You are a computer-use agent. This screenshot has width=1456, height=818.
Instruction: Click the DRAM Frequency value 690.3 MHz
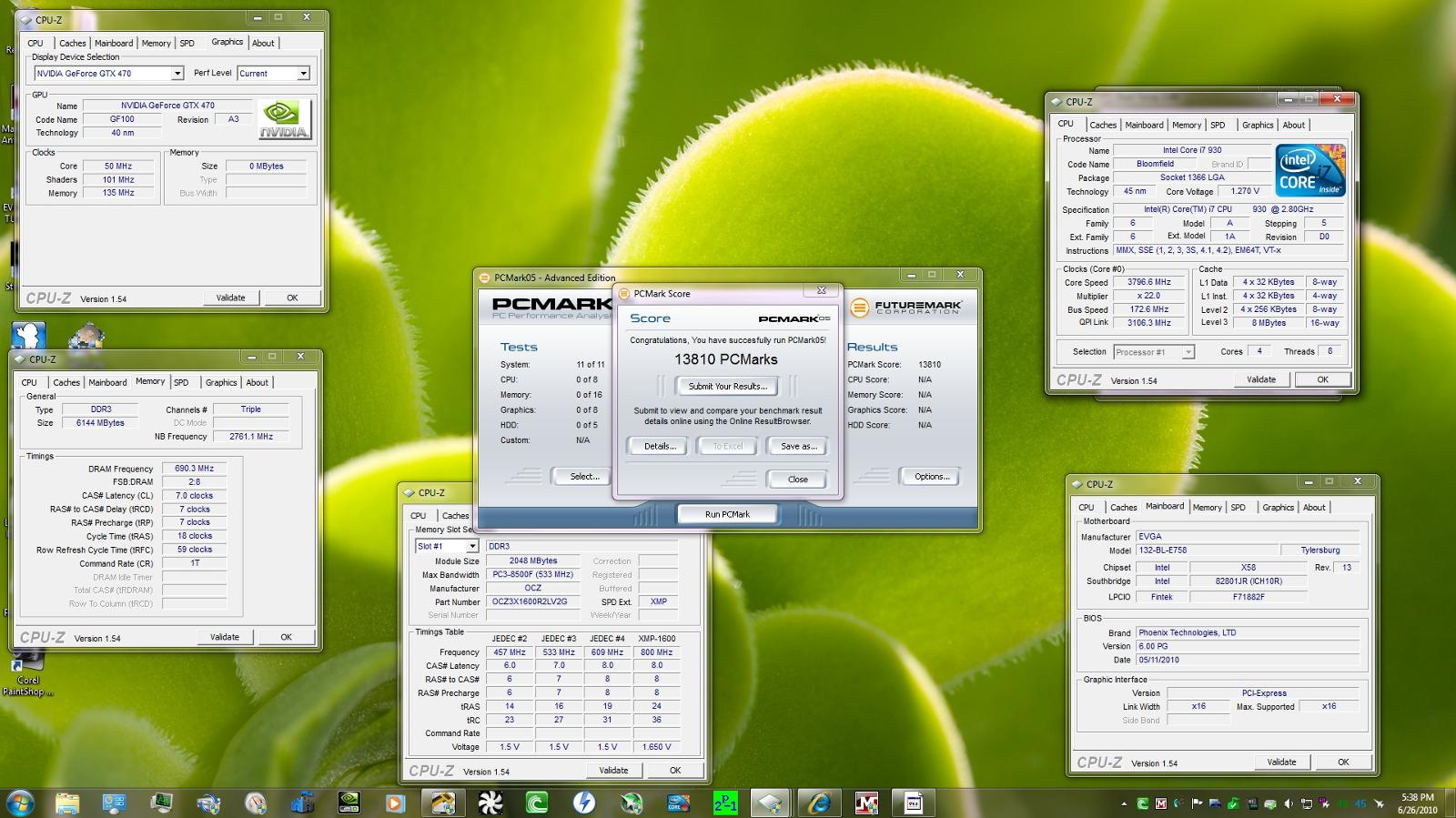[194, 469]
